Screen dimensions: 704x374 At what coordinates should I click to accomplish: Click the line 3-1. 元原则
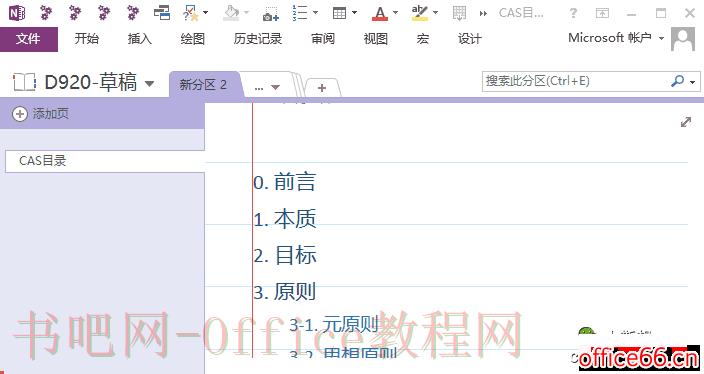(334, 324)
